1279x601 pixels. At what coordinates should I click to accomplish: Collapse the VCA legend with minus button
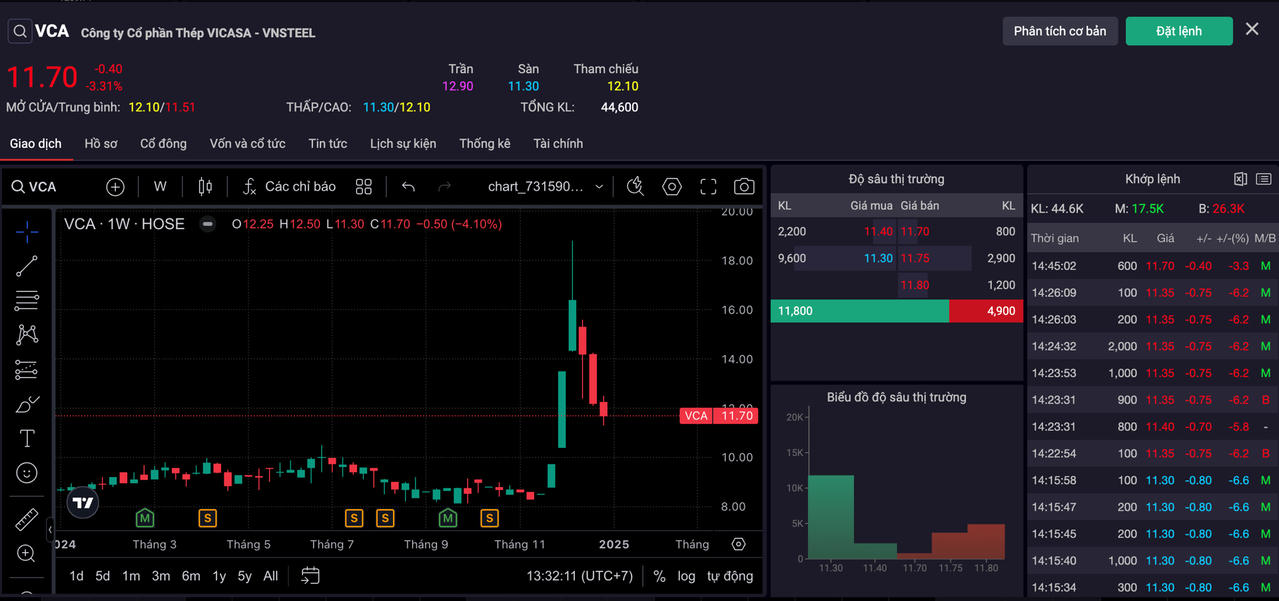(x=208, y=224)
